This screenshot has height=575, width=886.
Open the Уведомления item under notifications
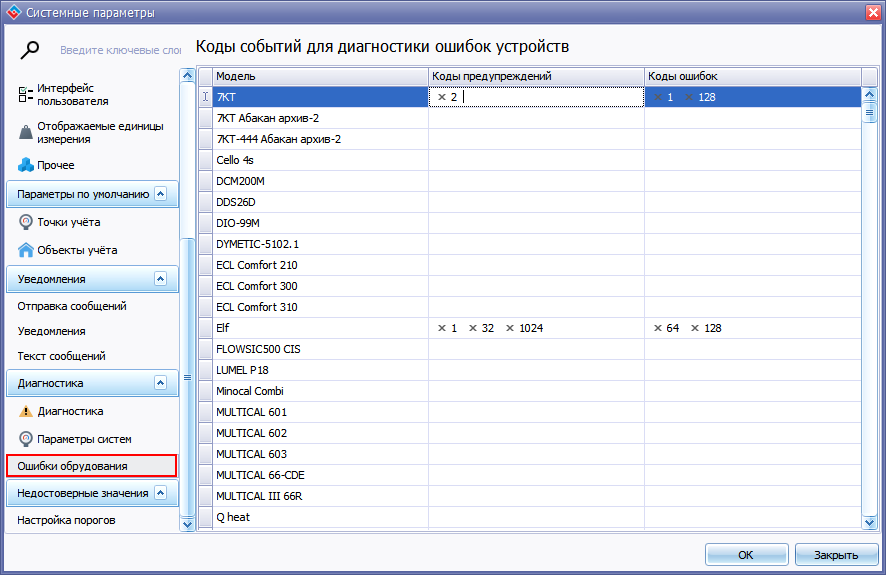[51, 331]
